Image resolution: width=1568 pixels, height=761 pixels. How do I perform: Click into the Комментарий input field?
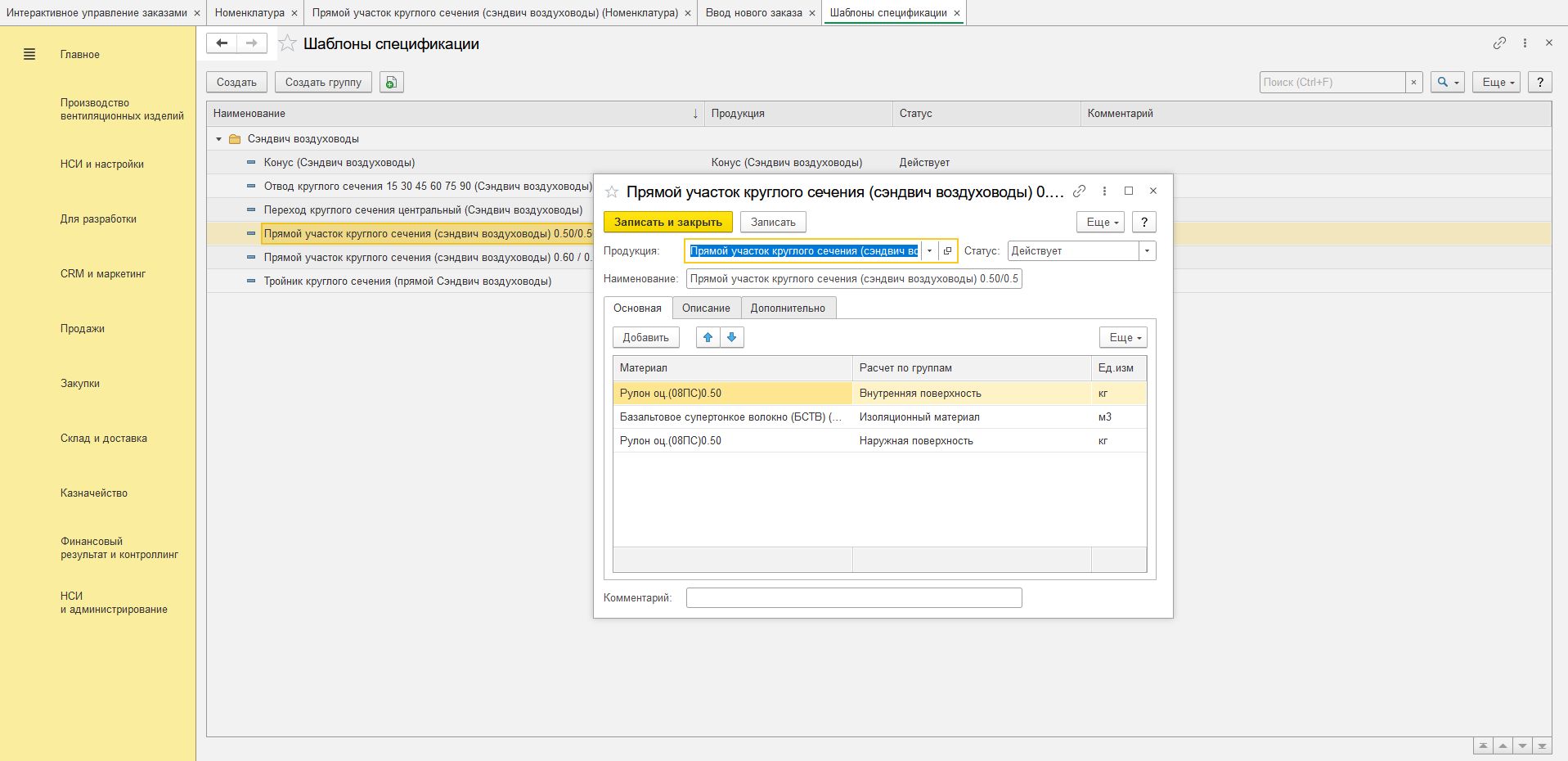(853, 598)
